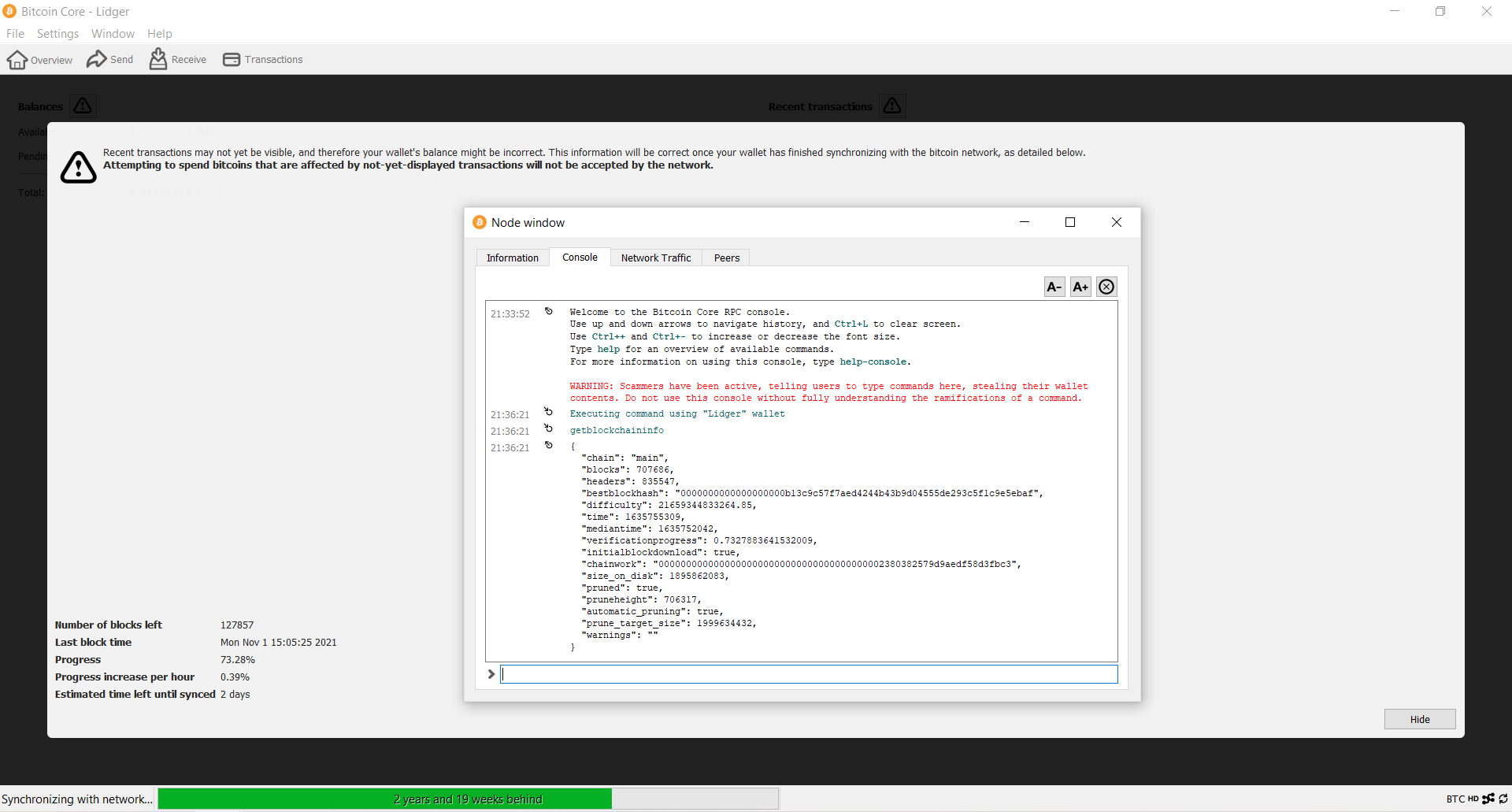This screenshot has height=812, width=1512.
Task: Click the network connections icon in status bar
Action: (1488, 799)
